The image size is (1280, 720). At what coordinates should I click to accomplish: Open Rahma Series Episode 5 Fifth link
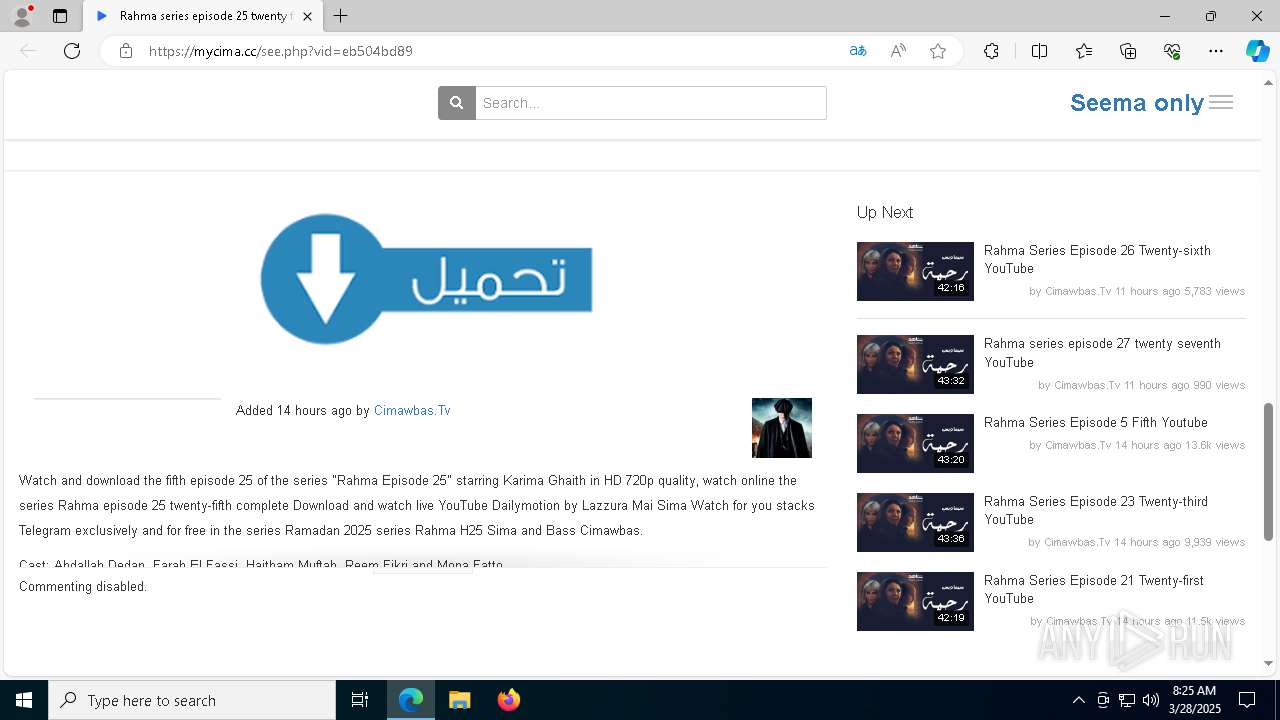tap(1096, 422)
